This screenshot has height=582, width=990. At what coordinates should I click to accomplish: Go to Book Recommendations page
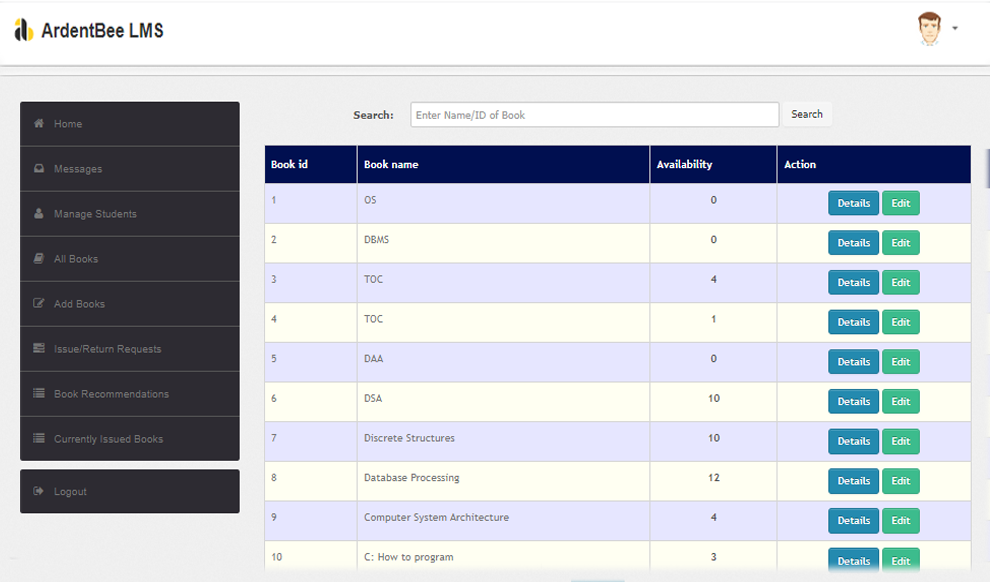tap(111, 394)
